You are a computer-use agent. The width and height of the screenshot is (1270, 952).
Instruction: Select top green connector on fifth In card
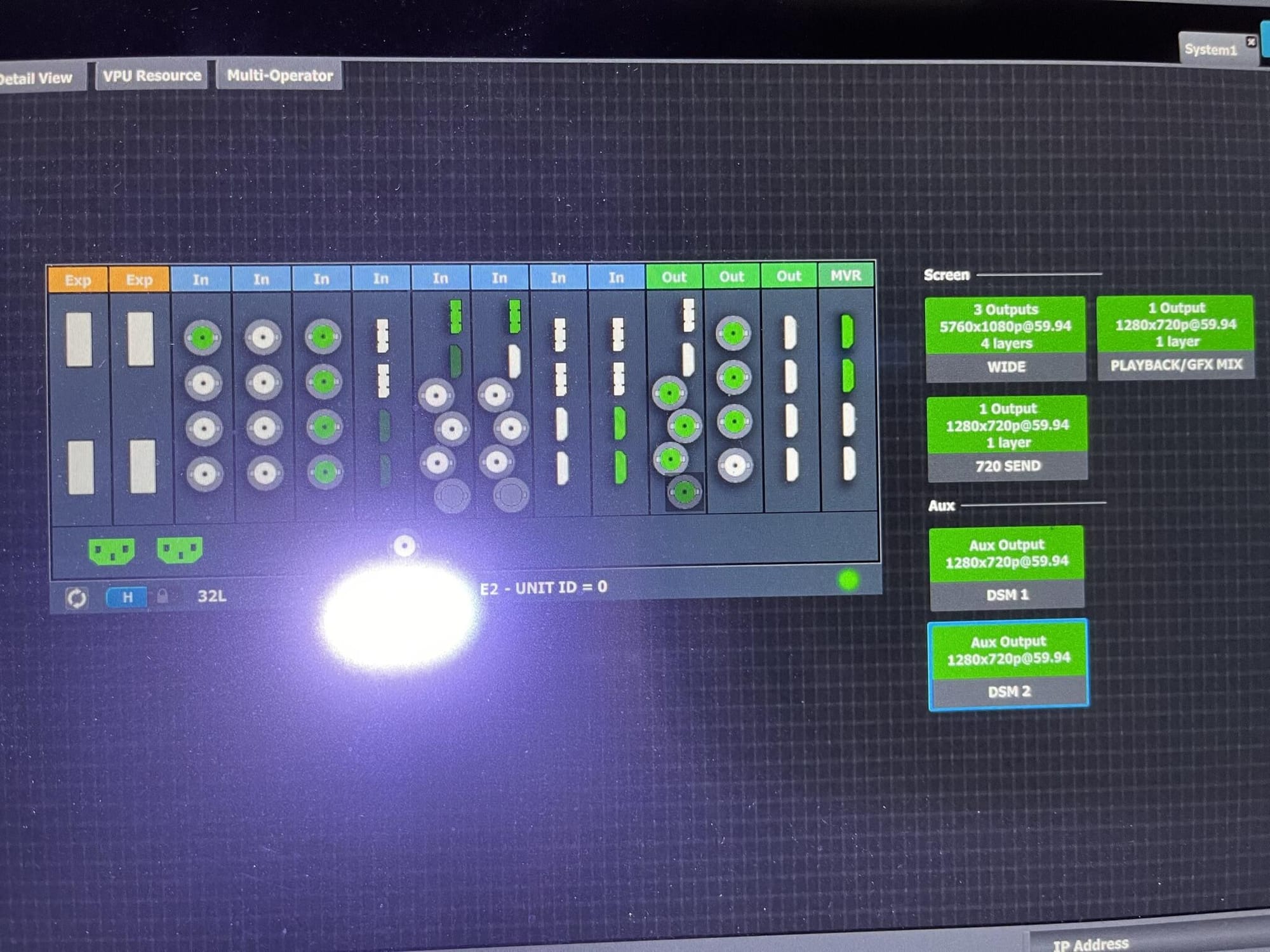(x=455, y=317)
